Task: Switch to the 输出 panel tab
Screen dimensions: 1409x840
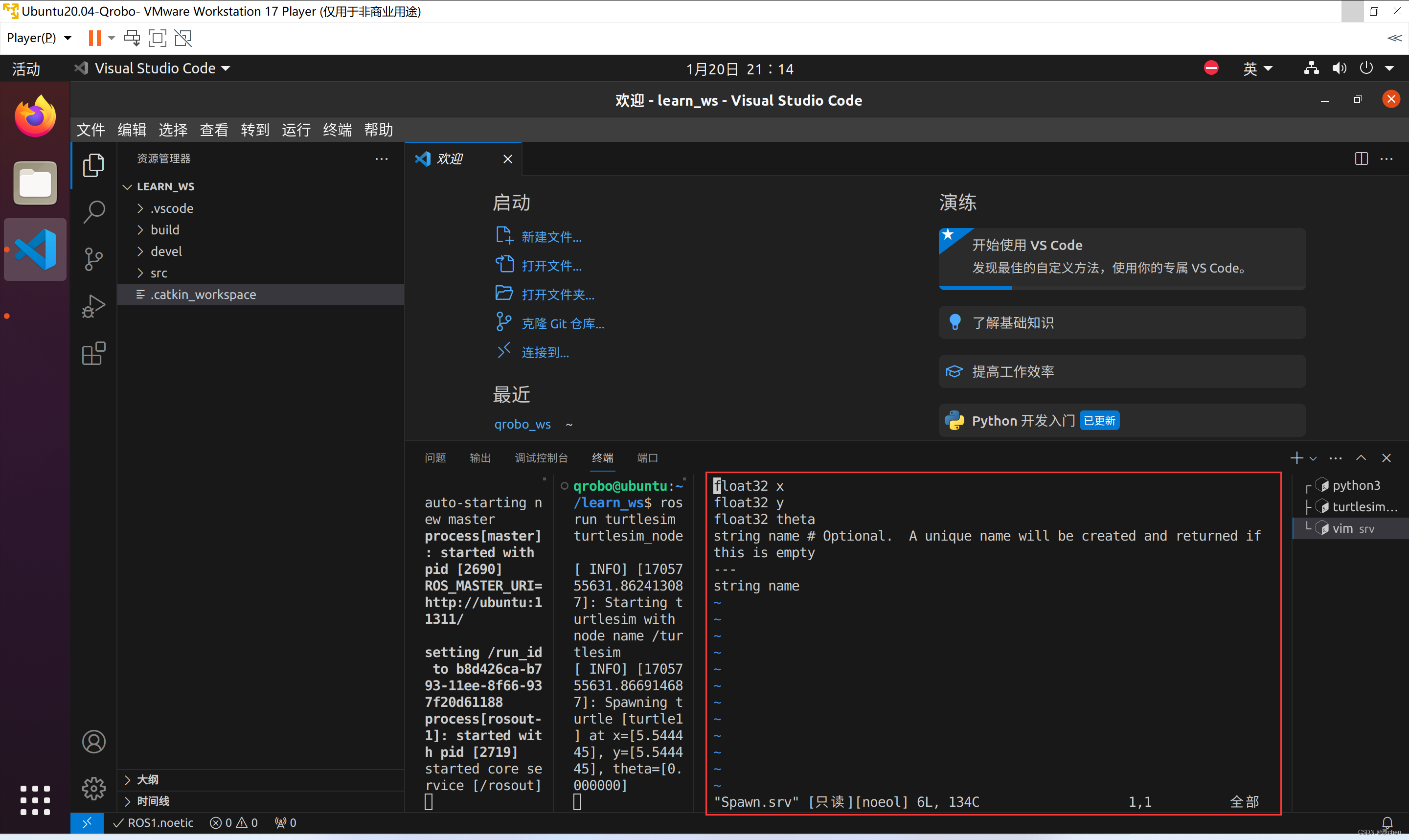Action: [480, 458]
